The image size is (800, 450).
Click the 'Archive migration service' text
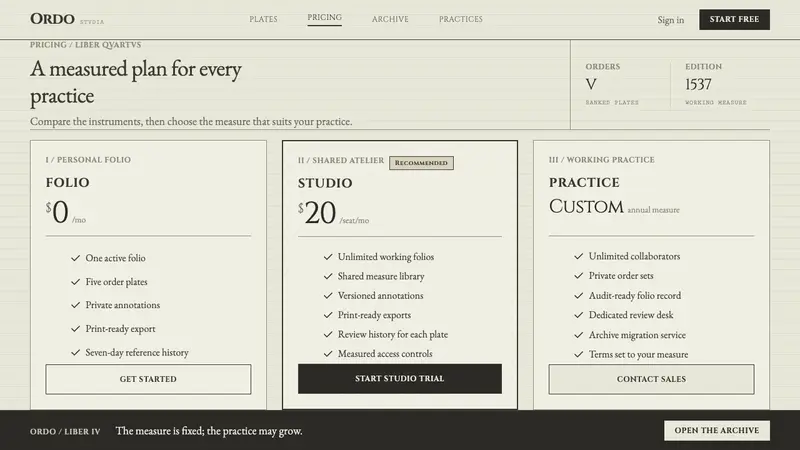[637, 335]
